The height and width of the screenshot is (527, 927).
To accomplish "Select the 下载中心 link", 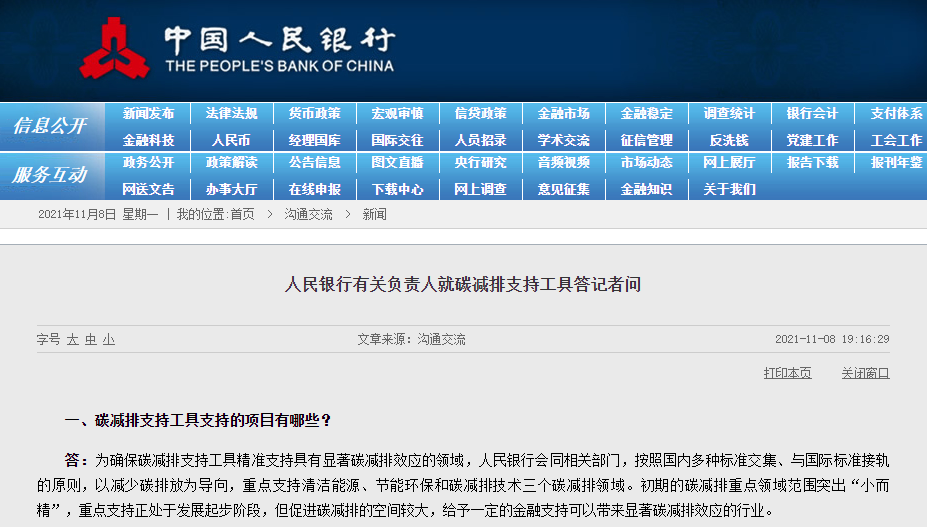I will click(397, 188).
